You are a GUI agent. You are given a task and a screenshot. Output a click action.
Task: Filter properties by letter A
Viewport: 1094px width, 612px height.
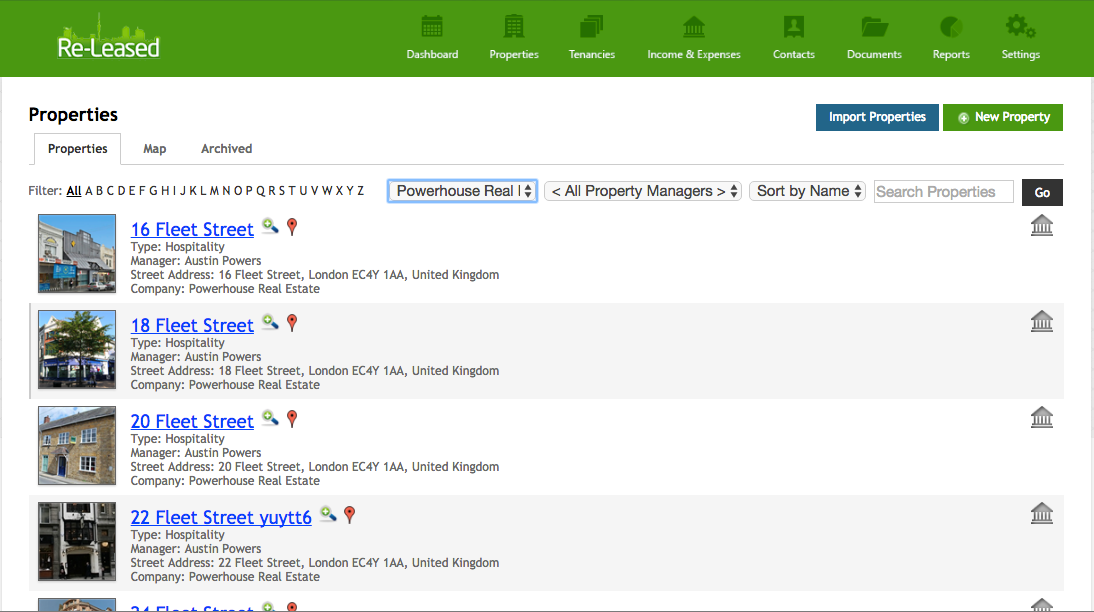coord(89,191)
